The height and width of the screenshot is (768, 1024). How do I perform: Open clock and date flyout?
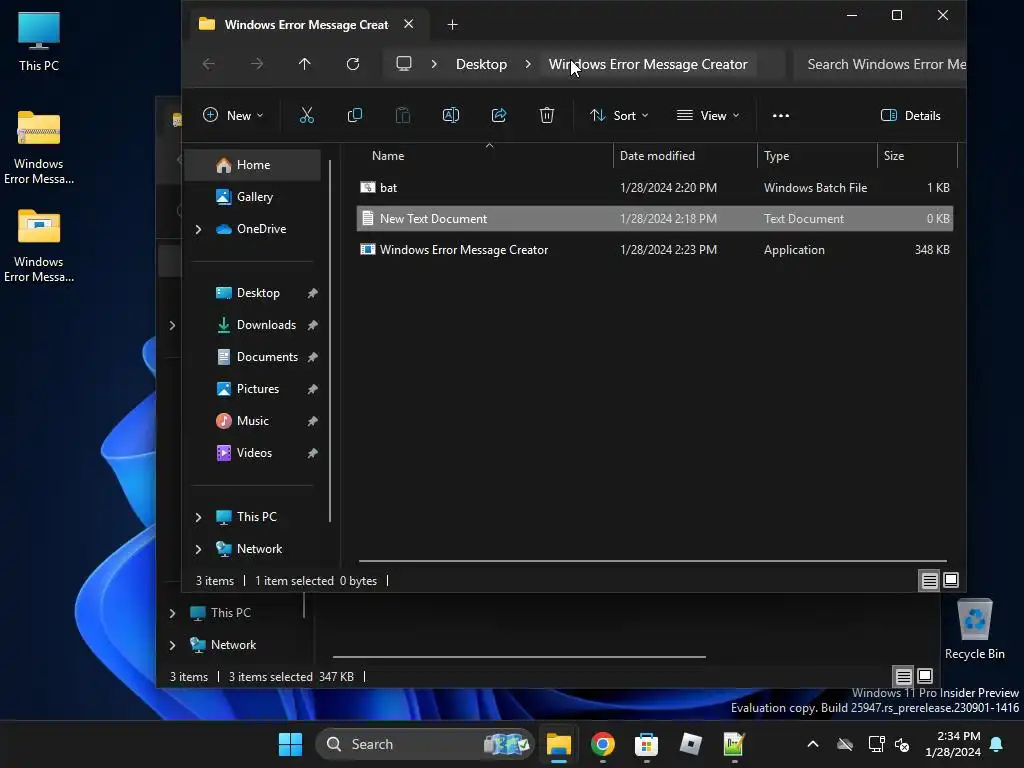[x=953, y=744]
